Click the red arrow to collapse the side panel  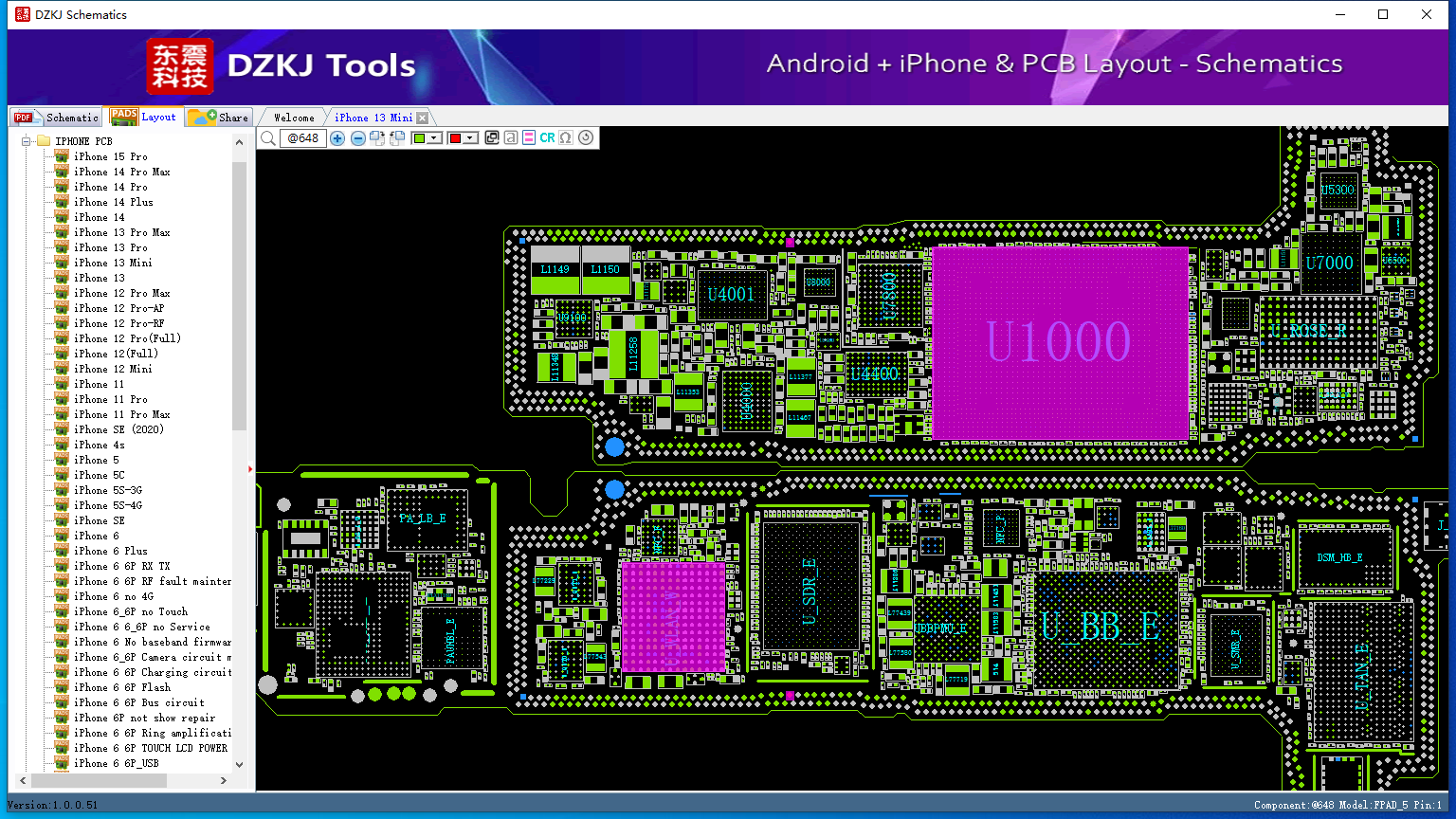251,468
